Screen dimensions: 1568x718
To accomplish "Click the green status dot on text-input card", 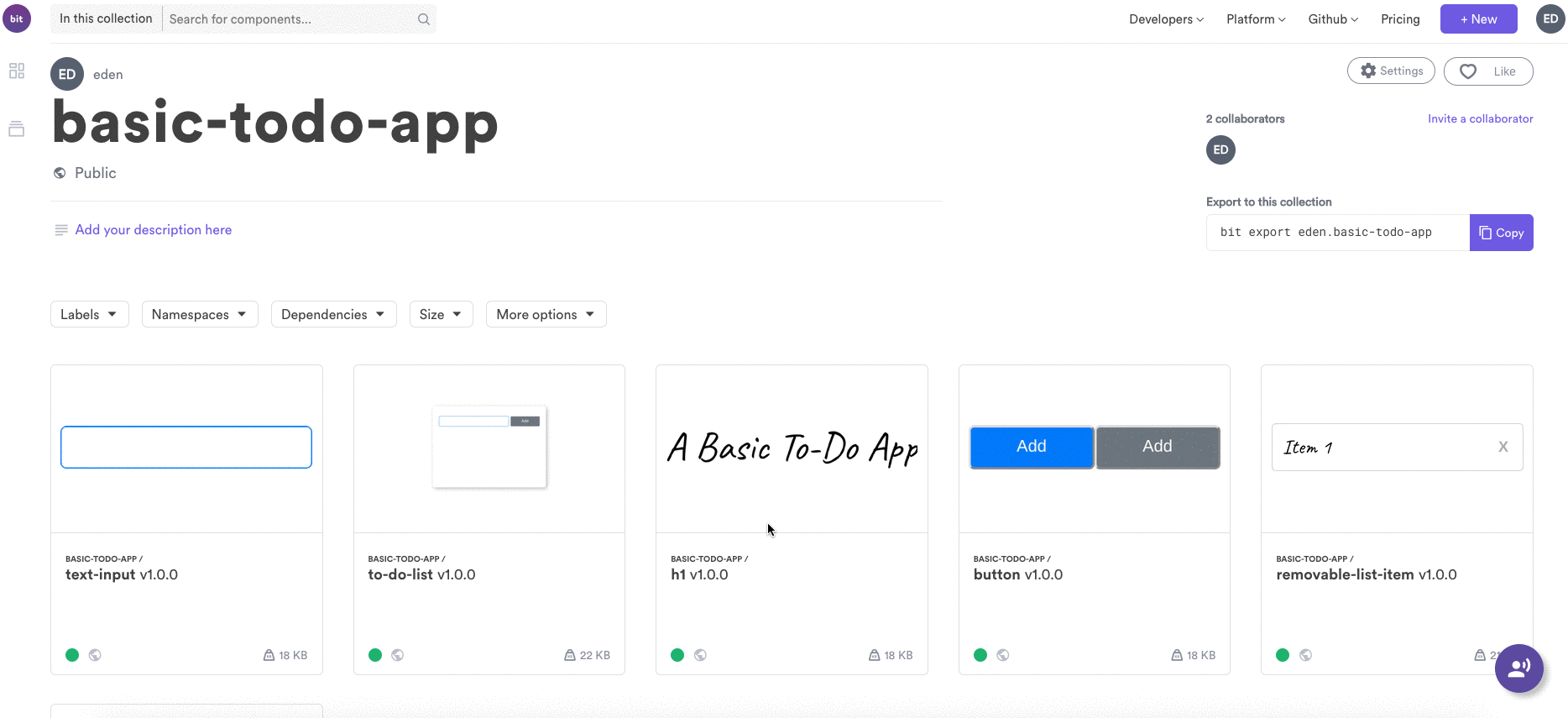I will click(72, 655).
